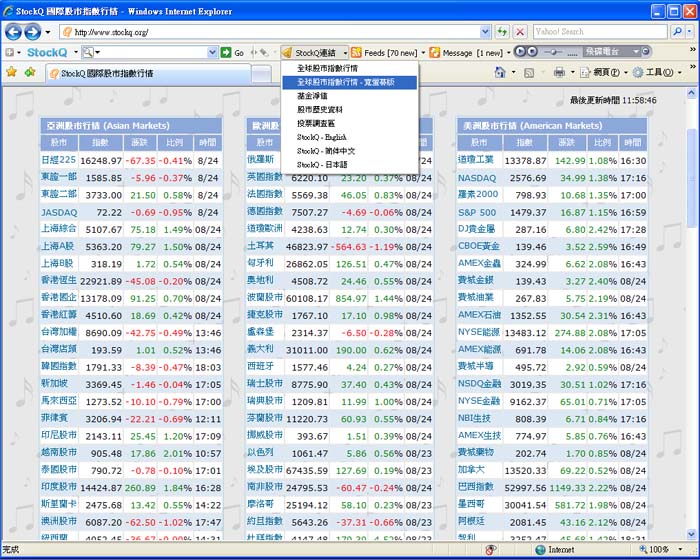Click the popup blocker status bar icon

click(x=491, y=550)
